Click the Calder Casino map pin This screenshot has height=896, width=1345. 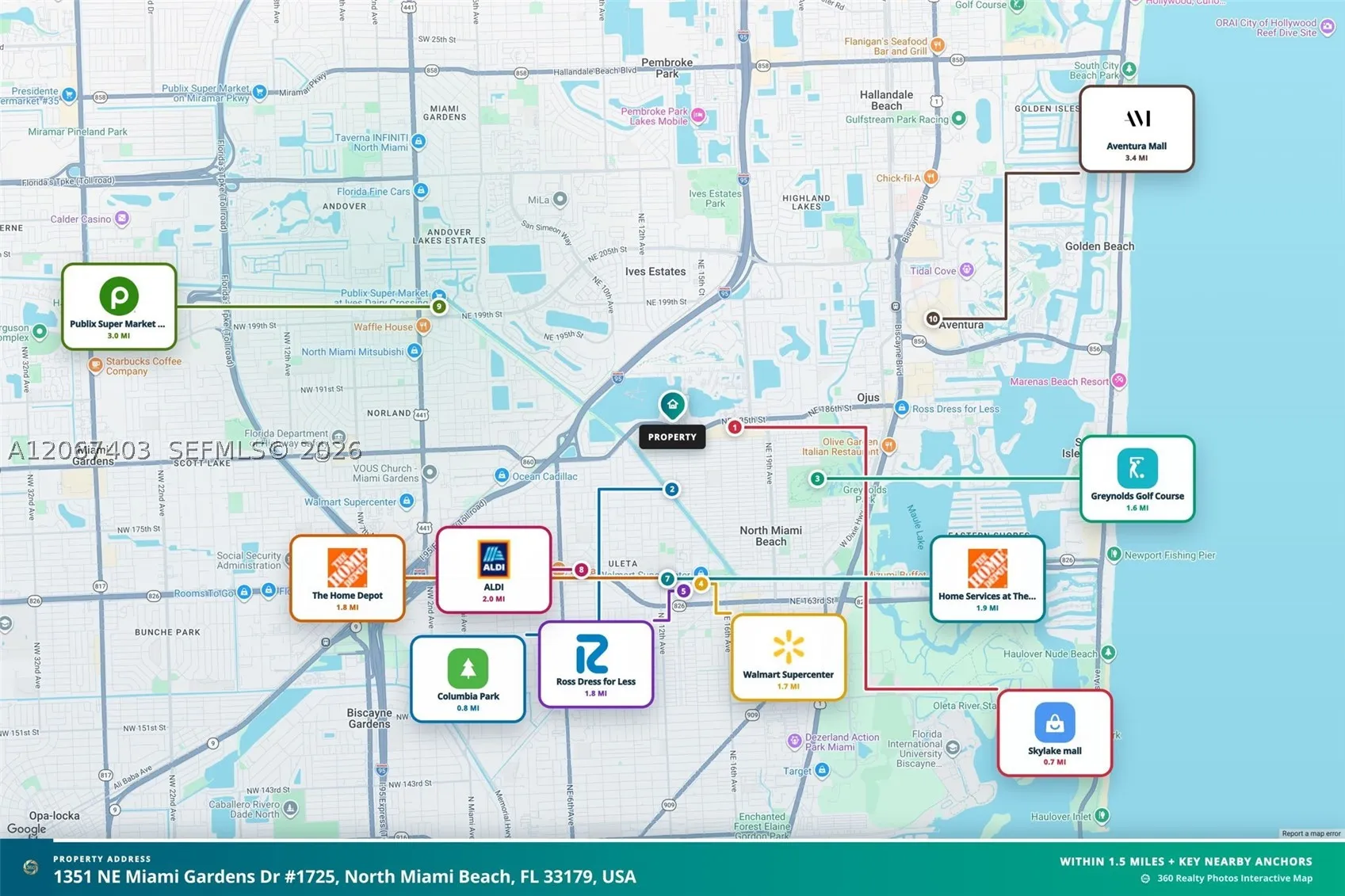click(121, 218)
